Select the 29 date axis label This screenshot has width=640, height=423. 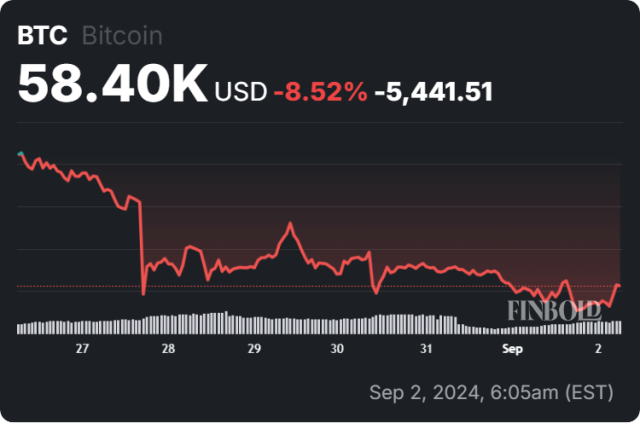pos(254,348)
